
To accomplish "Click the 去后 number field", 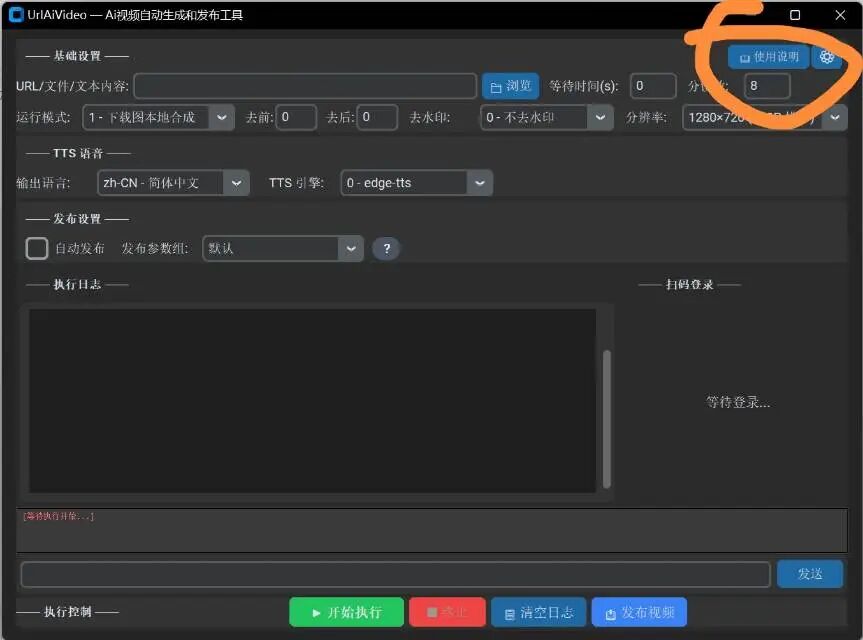I will [x=377, y=117].
